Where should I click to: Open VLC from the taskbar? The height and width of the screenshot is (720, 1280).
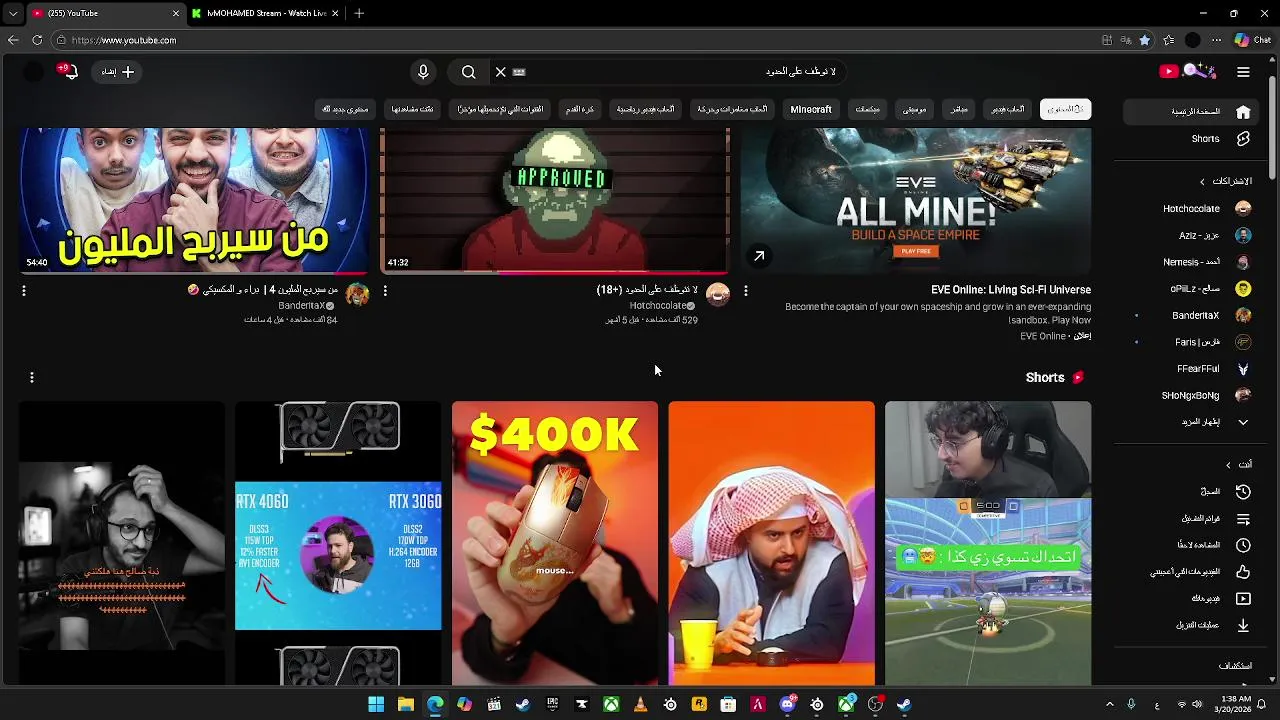click(640, 705)
